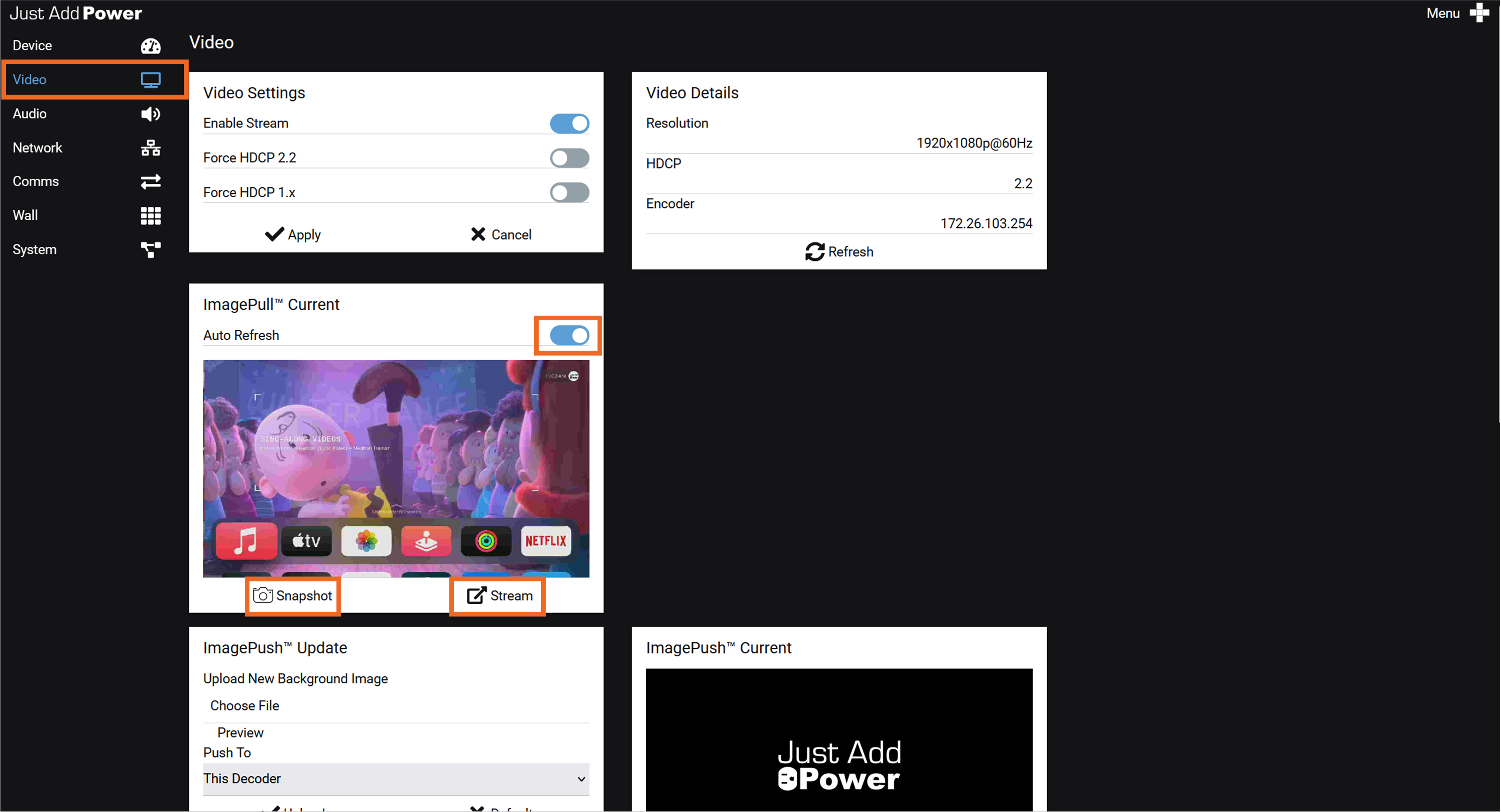Click the Video Settings heading
Screen dimensions: 1501x812
point(254,93)
